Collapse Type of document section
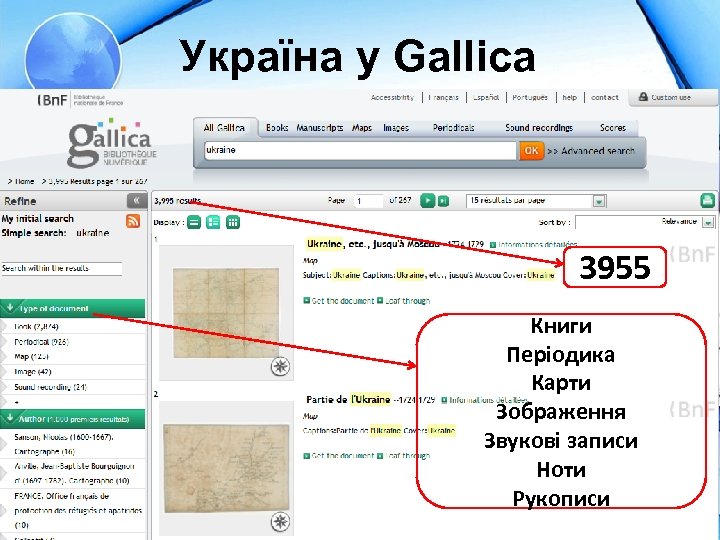The width and height of the screenshot is (720, 540). click(73, 308)
